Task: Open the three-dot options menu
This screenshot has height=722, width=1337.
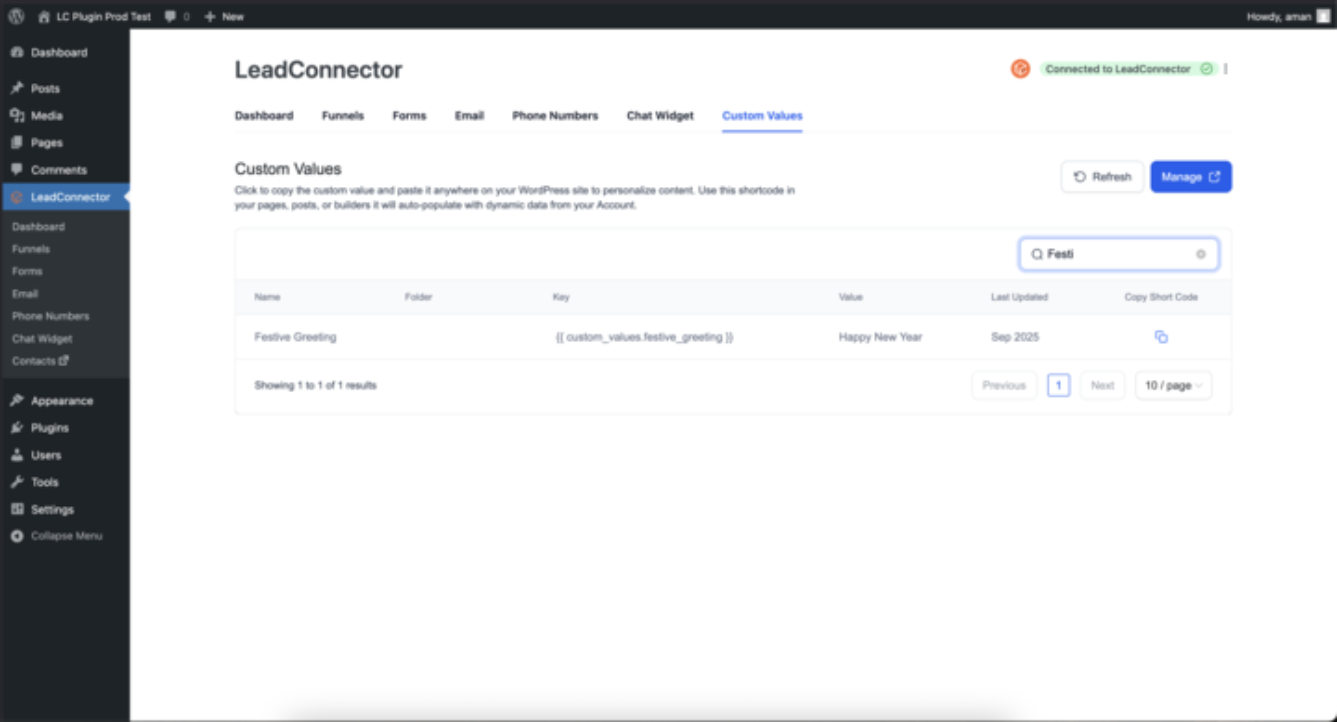Action: coord(1226,69)
